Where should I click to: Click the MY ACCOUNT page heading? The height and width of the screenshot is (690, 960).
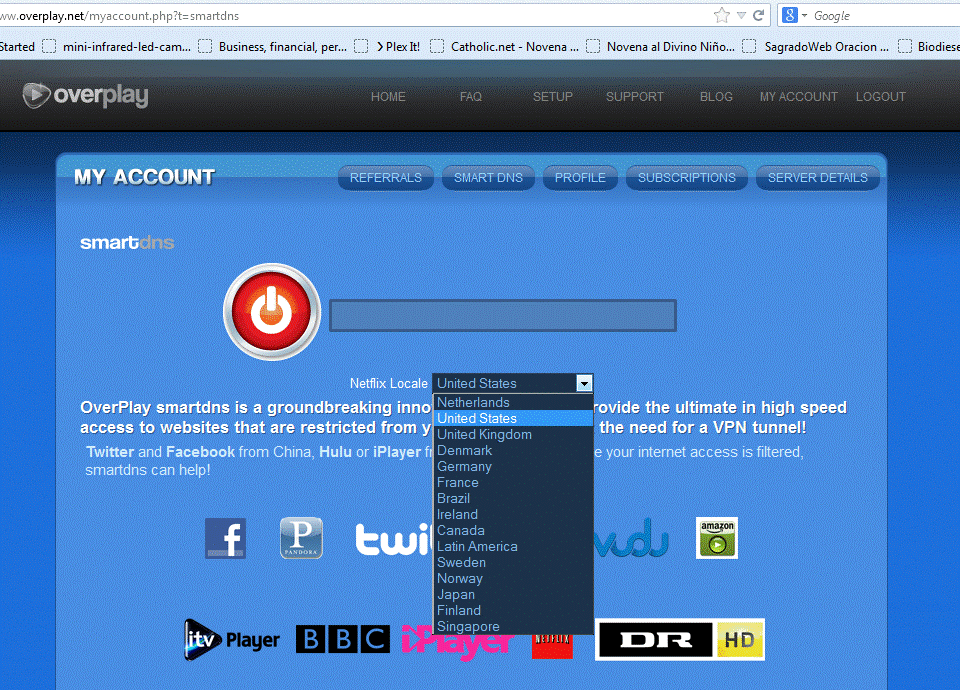click(144, 177)
